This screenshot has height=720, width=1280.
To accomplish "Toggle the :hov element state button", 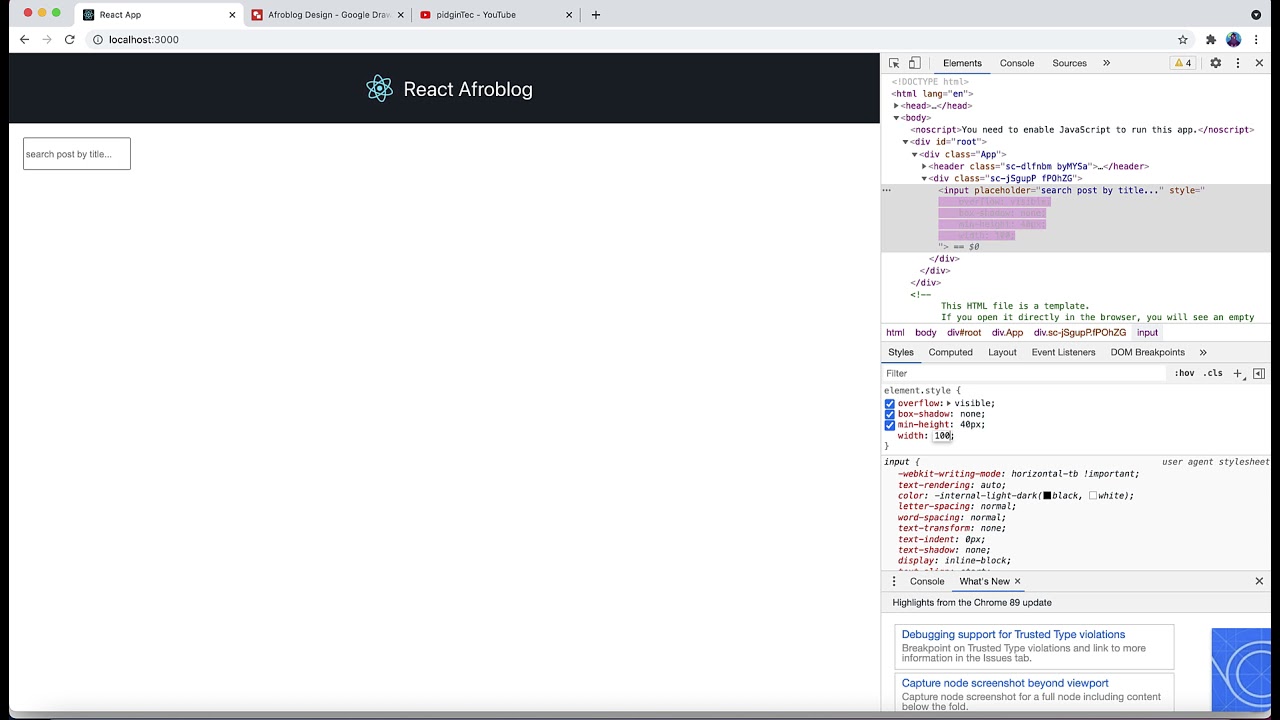I will pyautogui.click(x=1184, y=373).
